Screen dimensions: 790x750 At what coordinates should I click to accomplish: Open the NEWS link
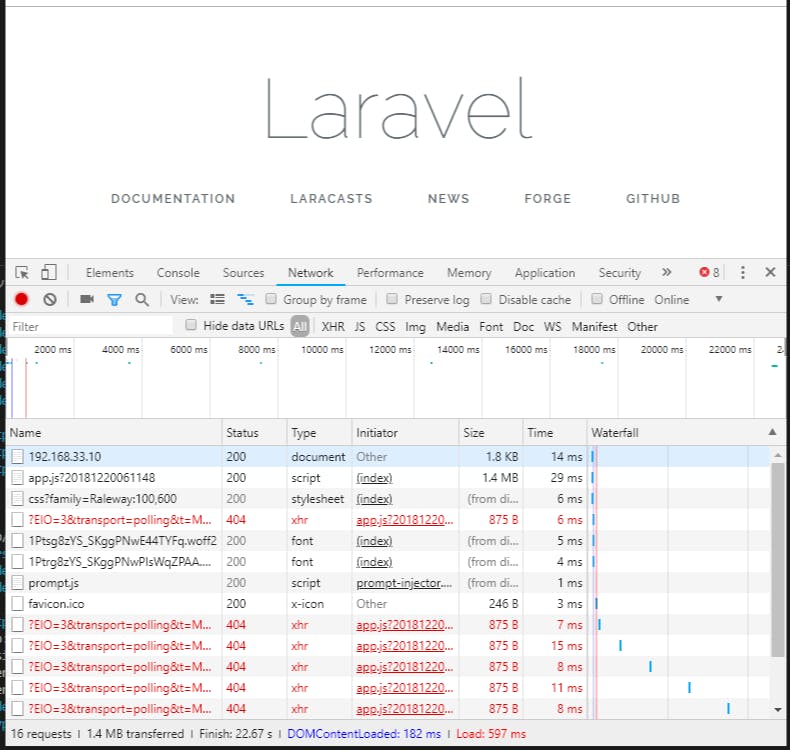tap(448, 198)
